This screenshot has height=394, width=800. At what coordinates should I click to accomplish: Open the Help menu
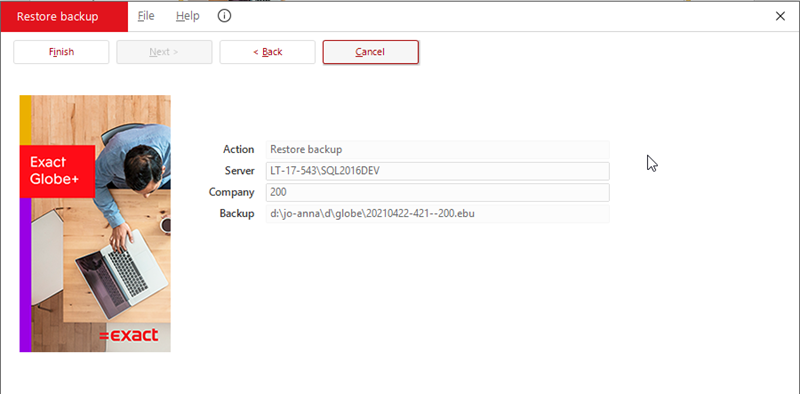coord(188,16)
